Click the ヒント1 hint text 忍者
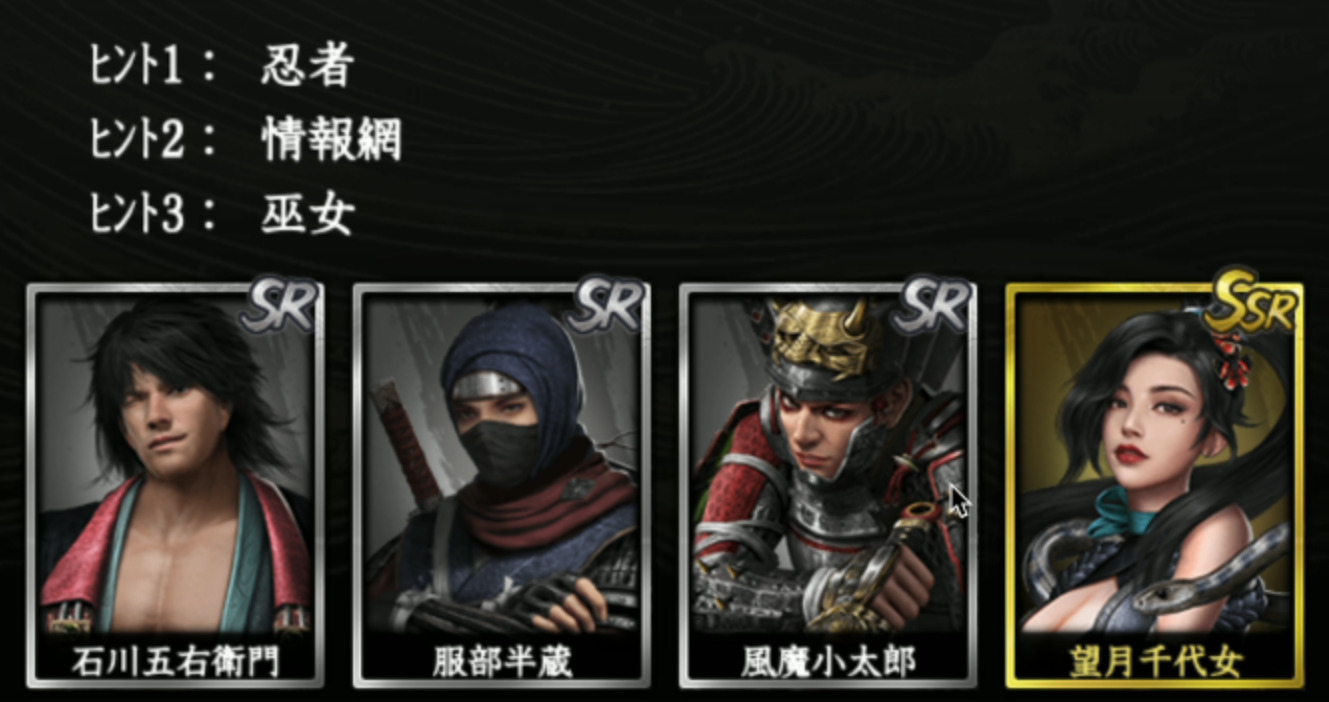The image size is (1329, 702). (307, 65)
